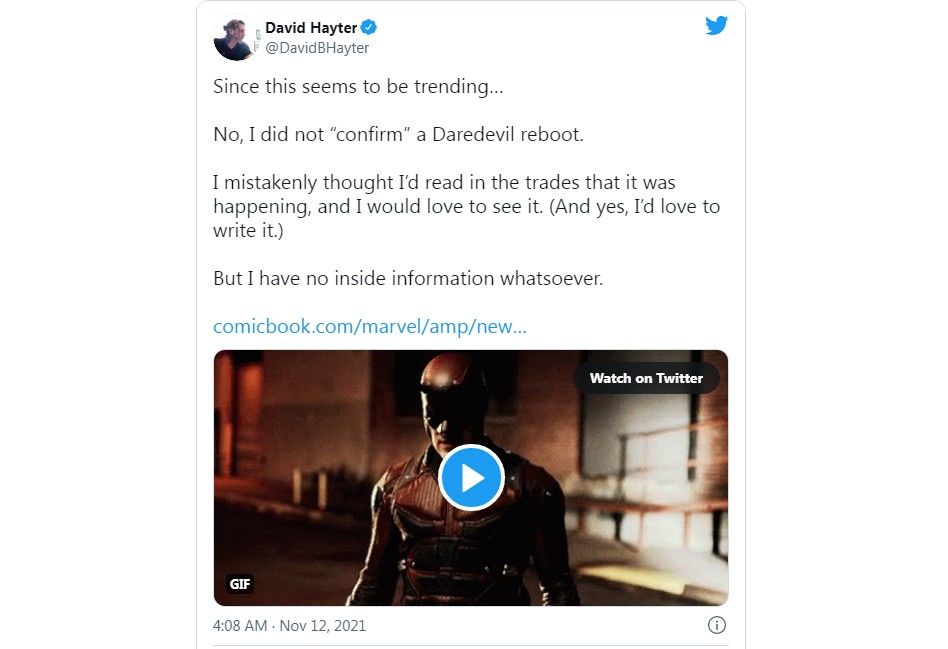Click the 'write it.)' text line
This screenshot has height=649, width=948.
coord(248,230)
